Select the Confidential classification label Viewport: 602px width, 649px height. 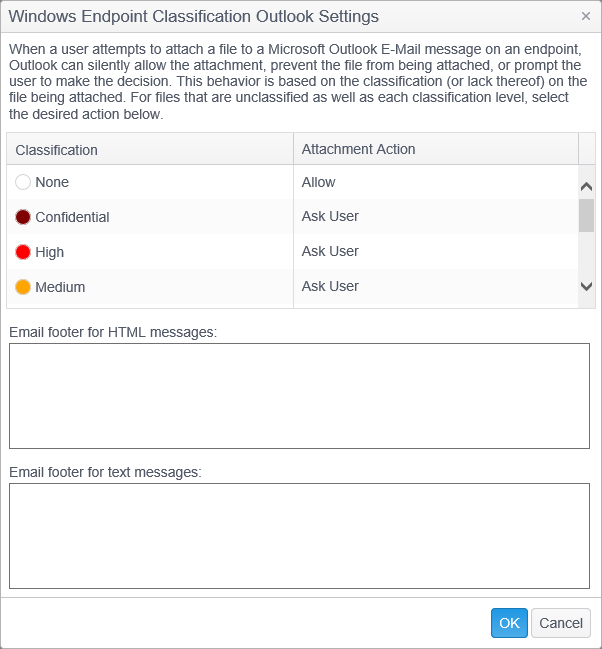coord(72,217)
